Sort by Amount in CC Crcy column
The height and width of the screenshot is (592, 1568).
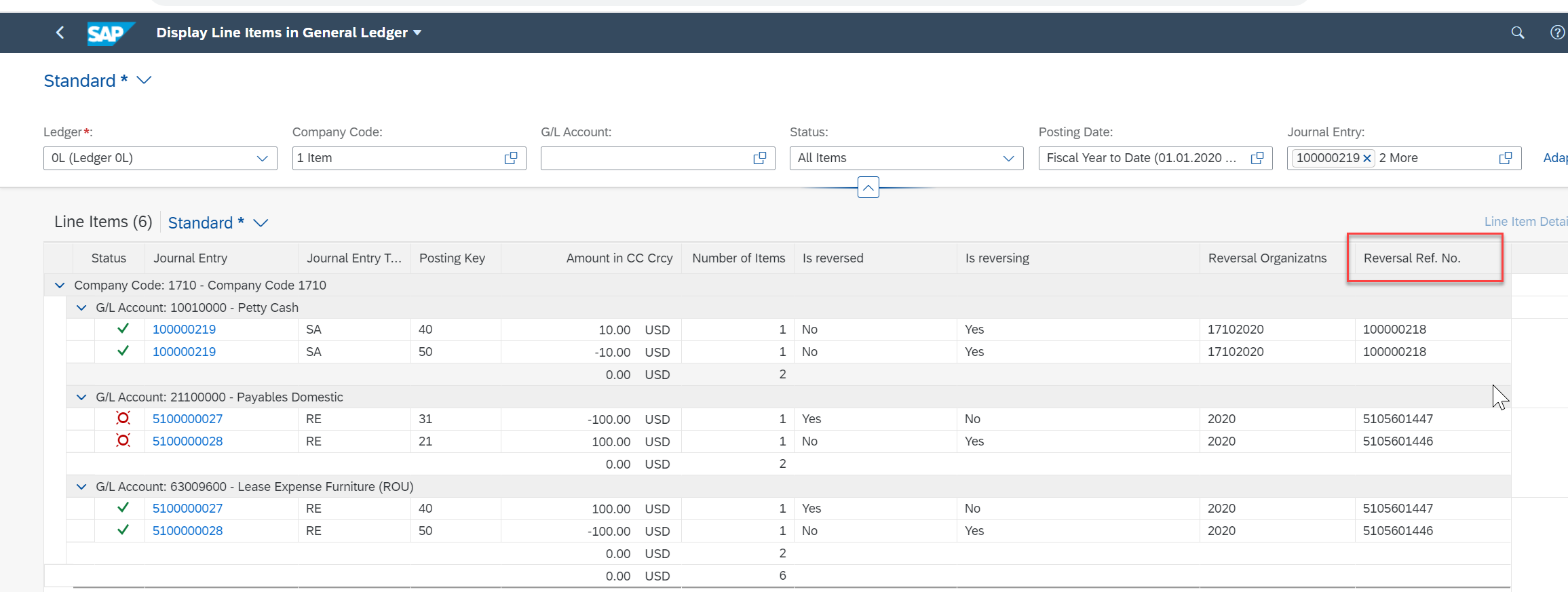[x=591, y=258]
